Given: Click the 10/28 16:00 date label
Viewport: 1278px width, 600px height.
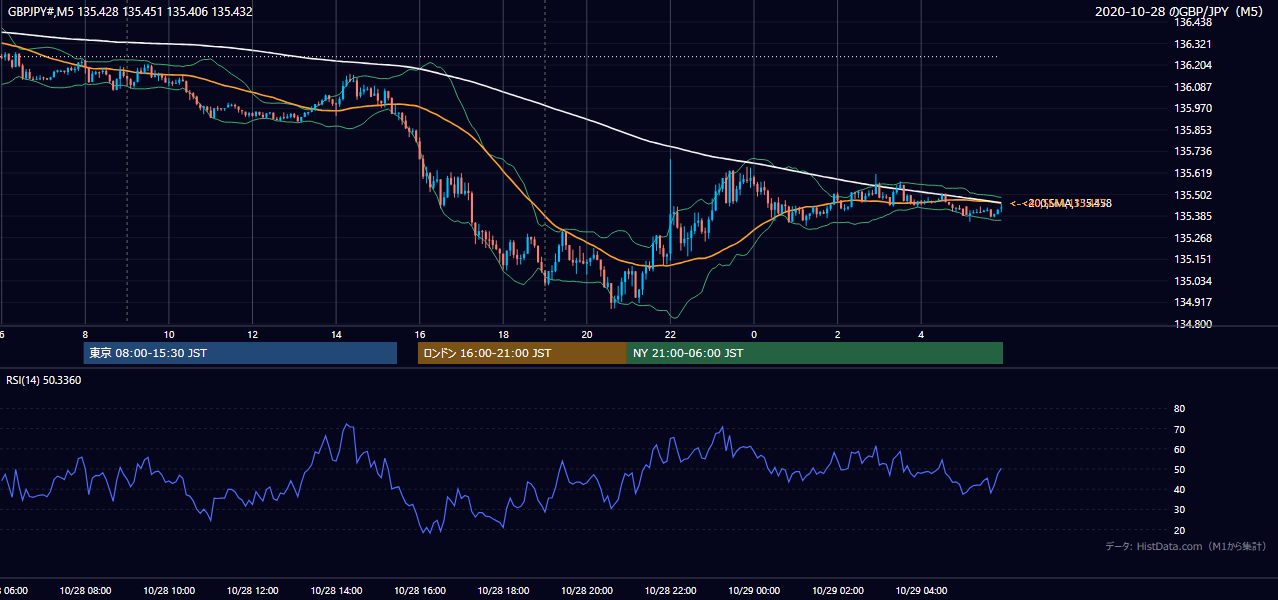Looking at the screenshot, I should click(420, 591).
